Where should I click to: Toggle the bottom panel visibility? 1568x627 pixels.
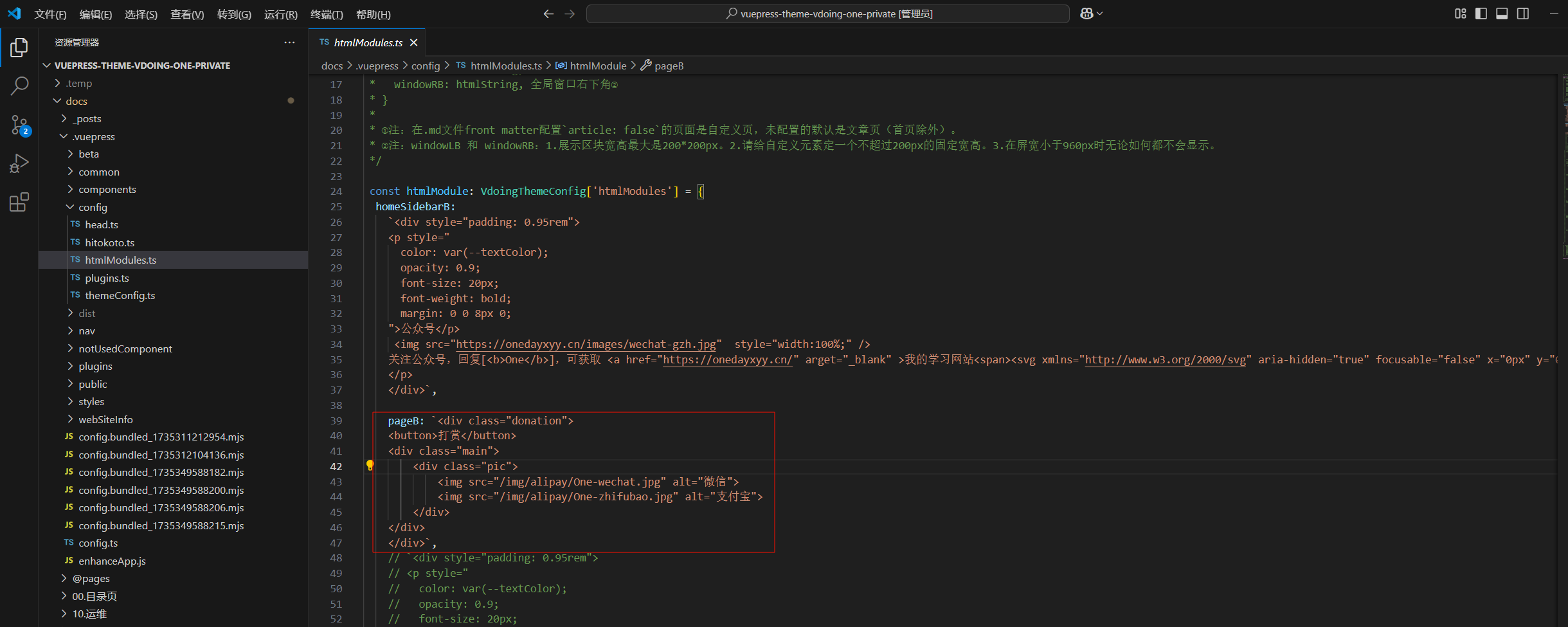(x=1502, y=14)
